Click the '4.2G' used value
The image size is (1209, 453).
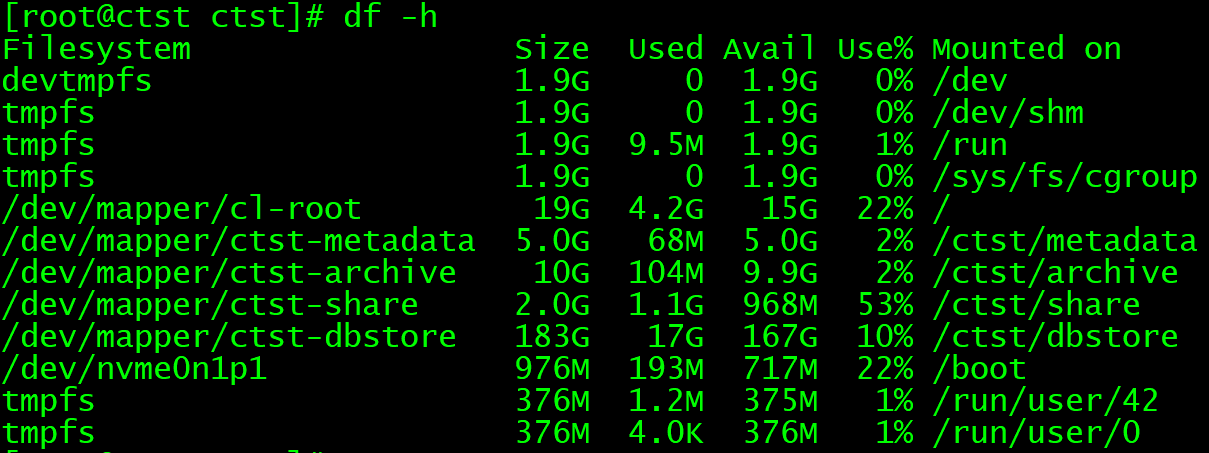click(666, 209)
